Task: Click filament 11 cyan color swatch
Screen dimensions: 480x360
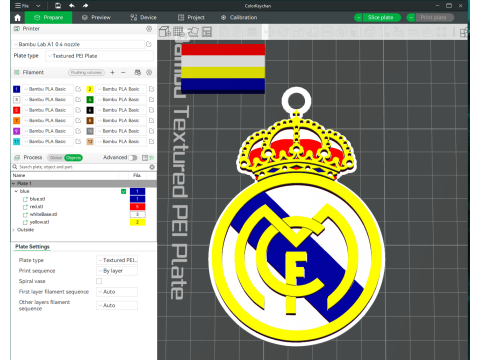Action: [x=16, y=141]
